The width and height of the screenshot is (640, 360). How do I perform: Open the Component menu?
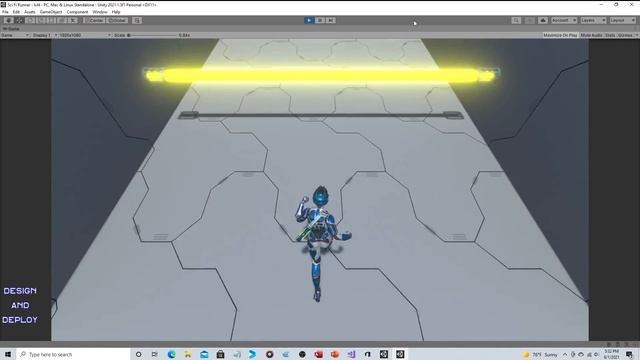click(77, 12)
